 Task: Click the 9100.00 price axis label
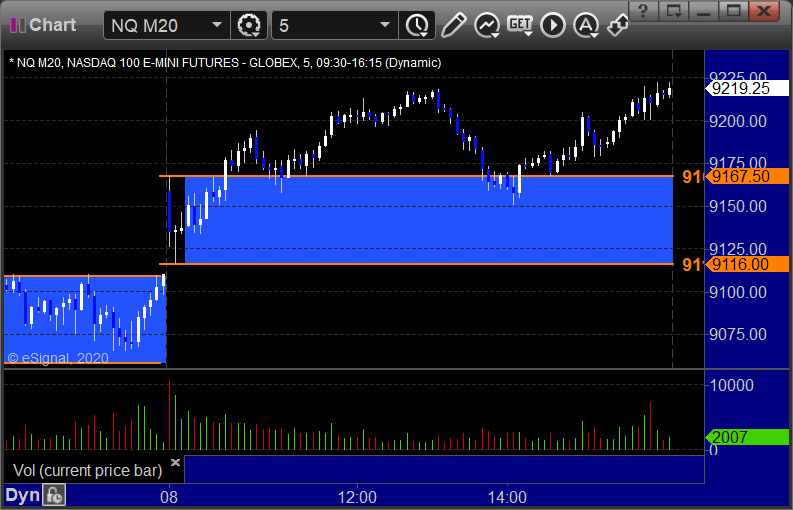(738, 292)
